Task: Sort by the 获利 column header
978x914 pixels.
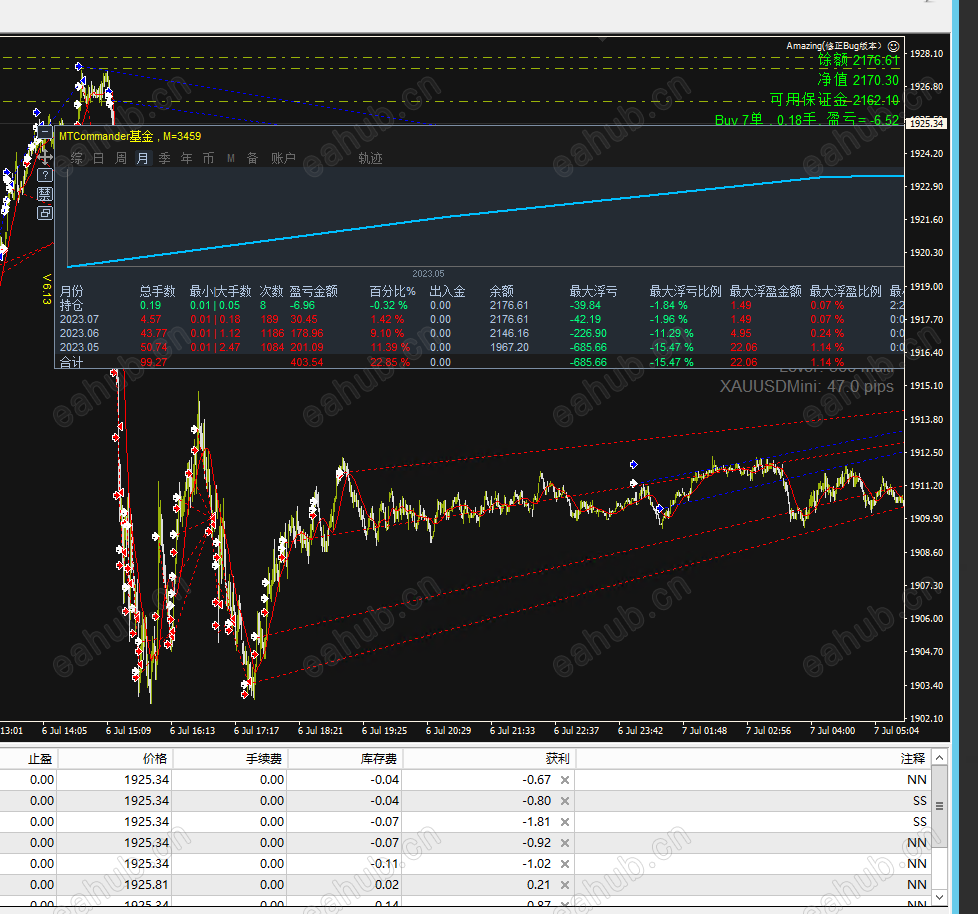Action: 489,759
